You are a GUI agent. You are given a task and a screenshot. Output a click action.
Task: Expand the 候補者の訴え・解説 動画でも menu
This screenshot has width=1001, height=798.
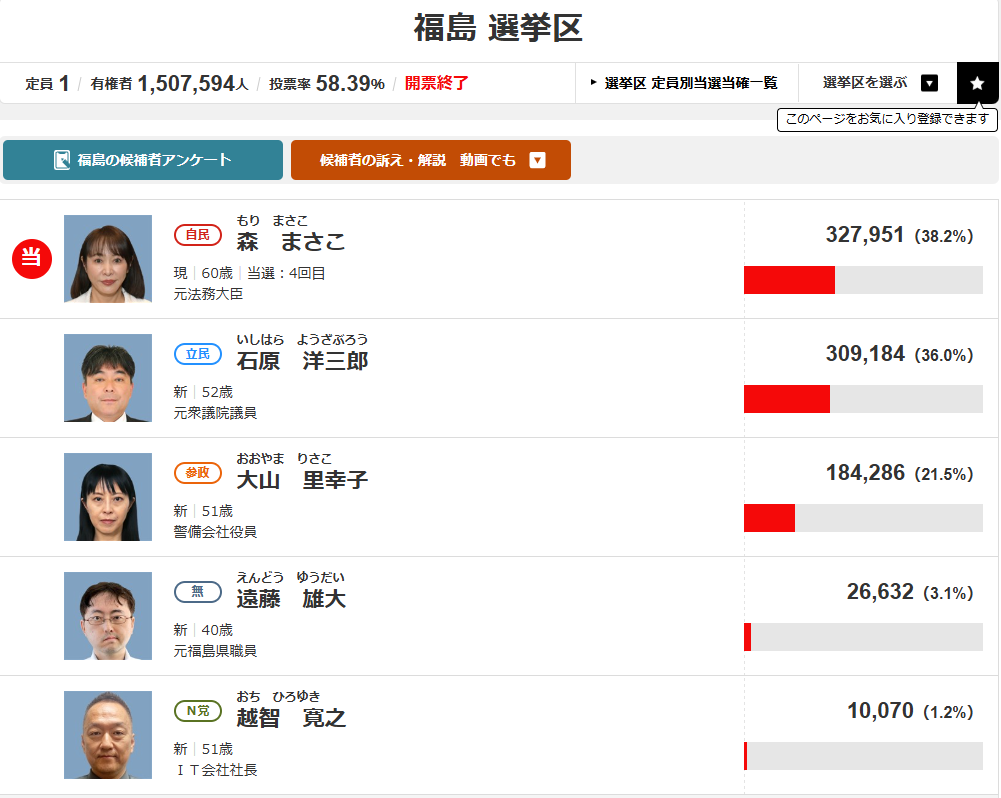(x=537, y=160)
